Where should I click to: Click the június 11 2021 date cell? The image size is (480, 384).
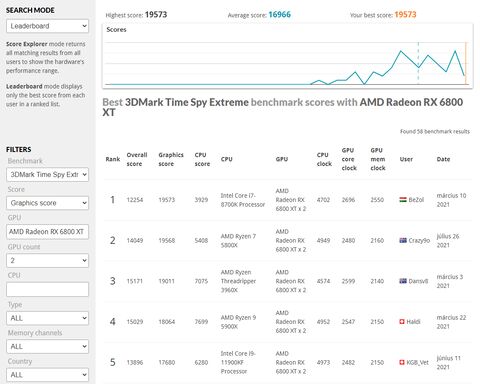[448, 362]
